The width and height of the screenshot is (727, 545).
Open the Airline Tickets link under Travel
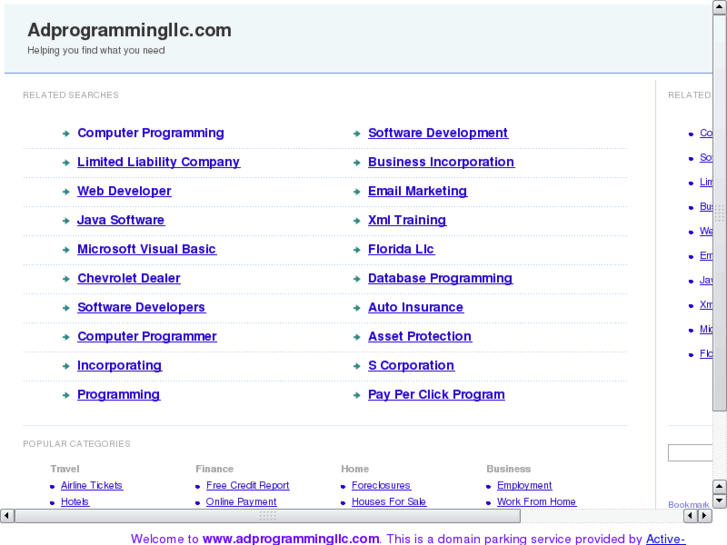[x=91, y=486]
